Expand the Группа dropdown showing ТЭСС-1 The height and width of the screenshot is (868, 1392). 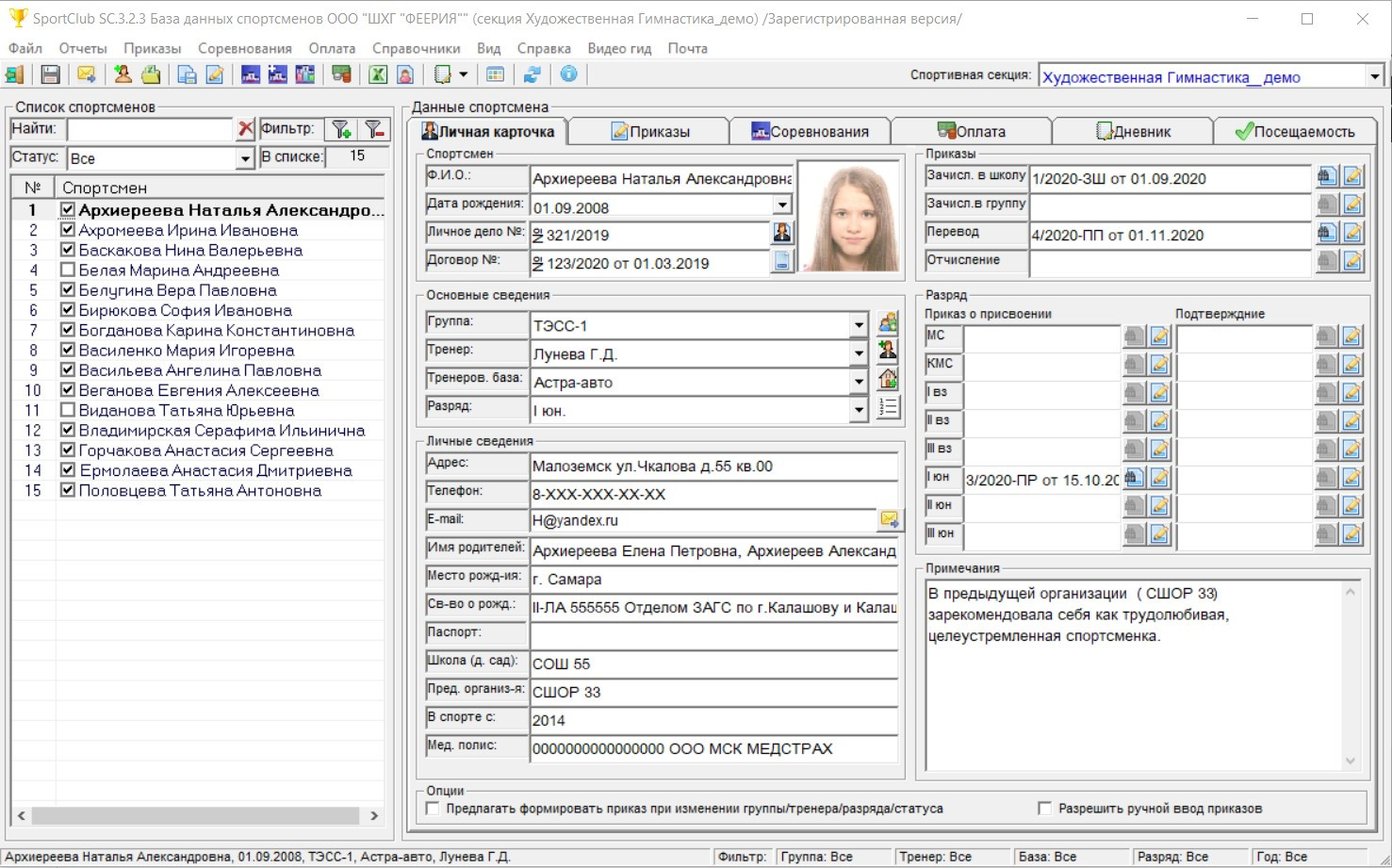click(x=859, y=326)
